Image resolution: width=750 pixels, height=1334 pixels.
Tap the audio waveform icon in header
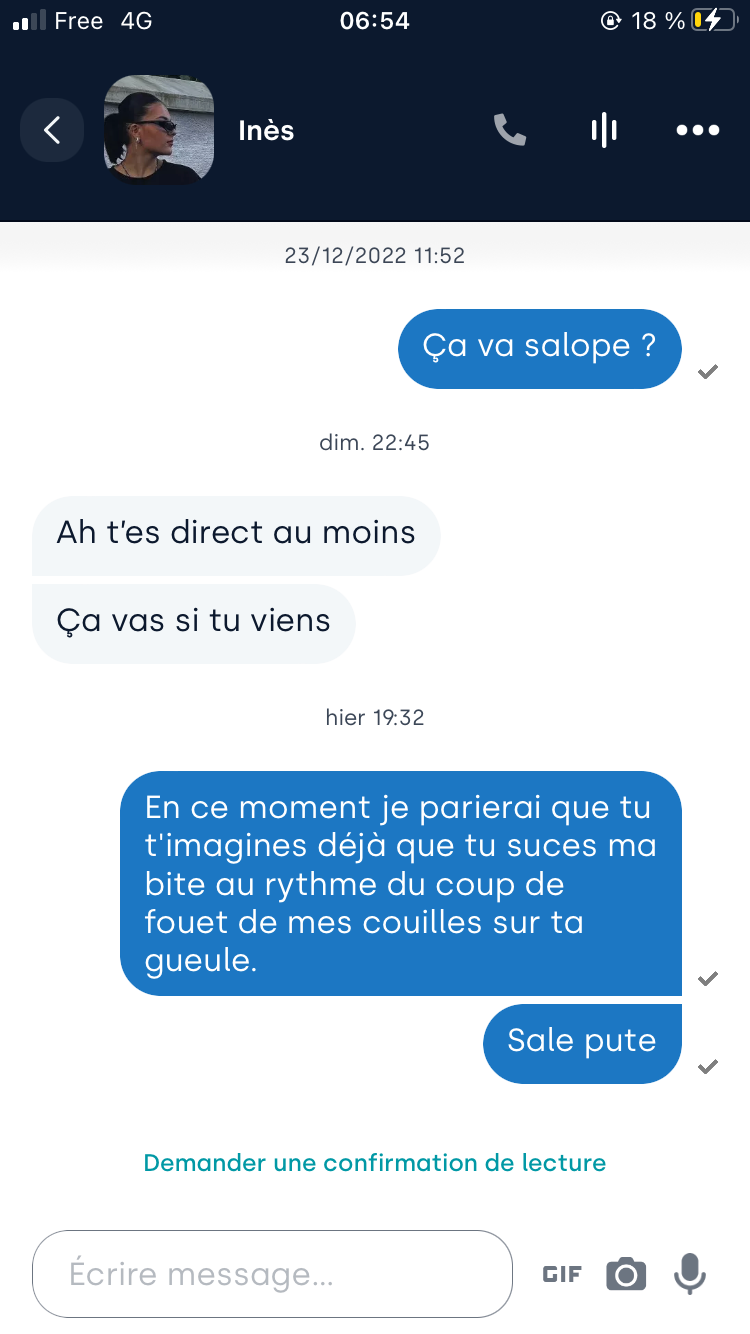coord(604,130)
